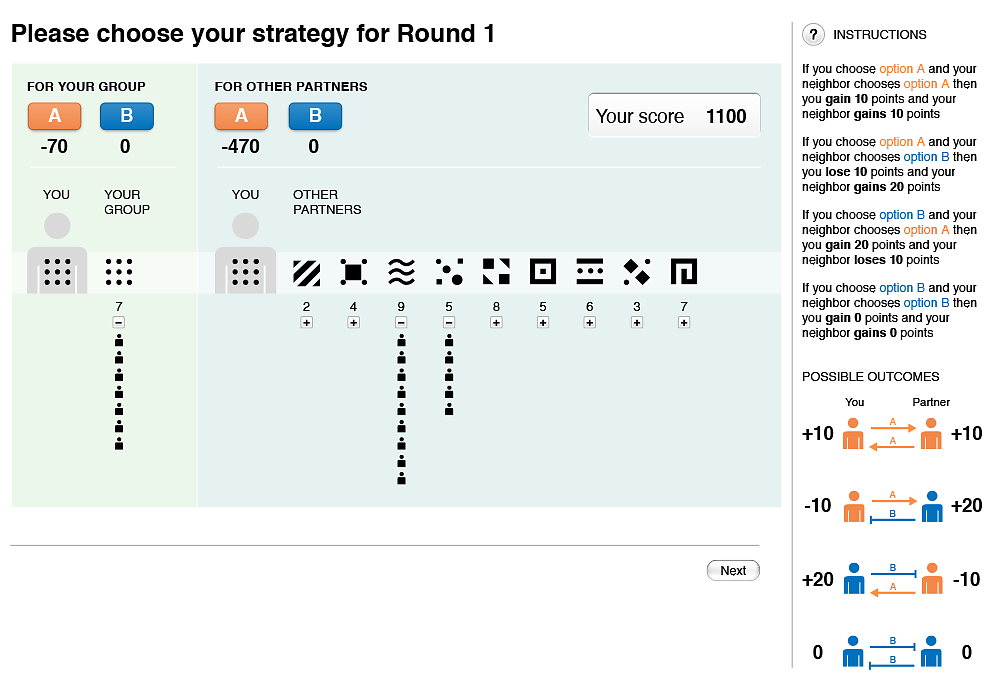The image size is (1000, 698).
Task: Expand the diamonds group of 3
Action: [636, 323]
